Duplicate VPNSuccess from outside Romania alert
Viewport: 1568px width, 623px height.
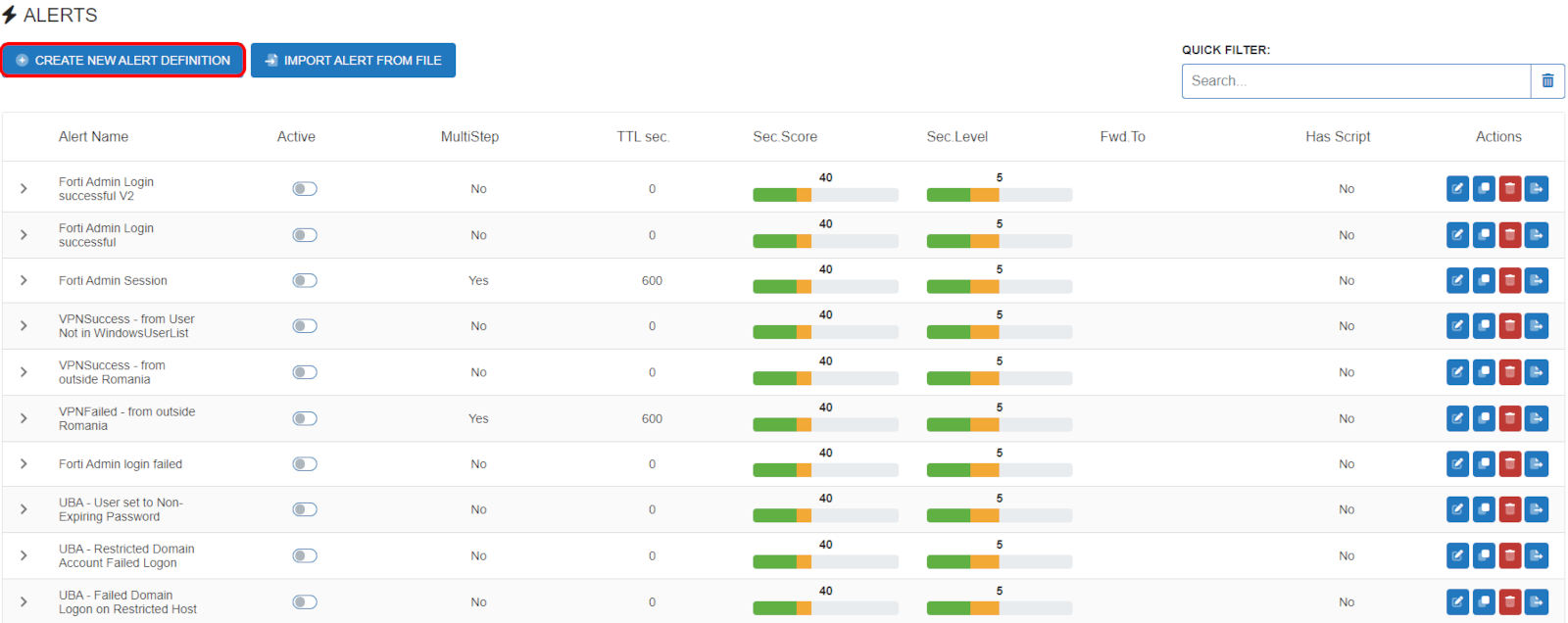click(x=1484, y=372)
